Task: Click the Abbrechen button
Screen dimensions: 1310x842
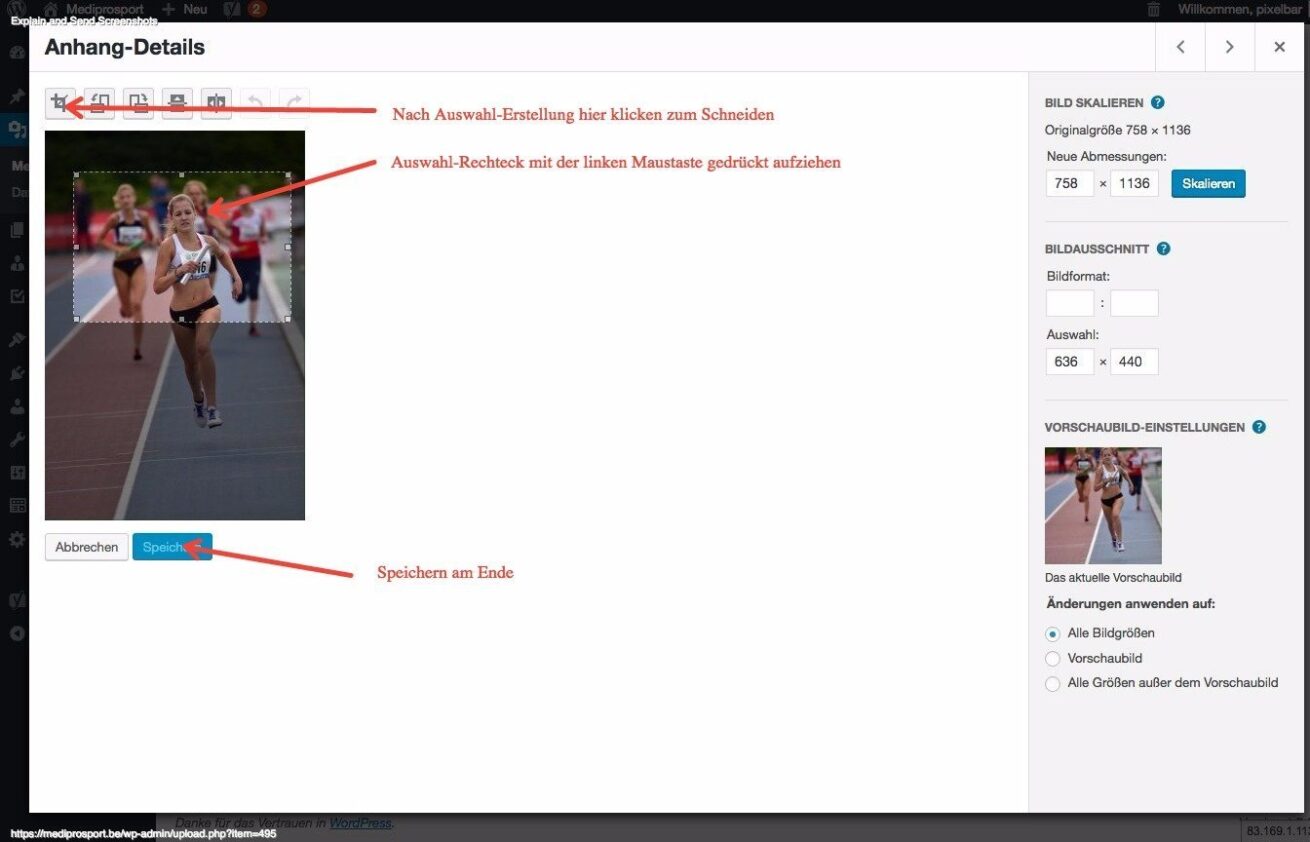Action: click(87, 547)
